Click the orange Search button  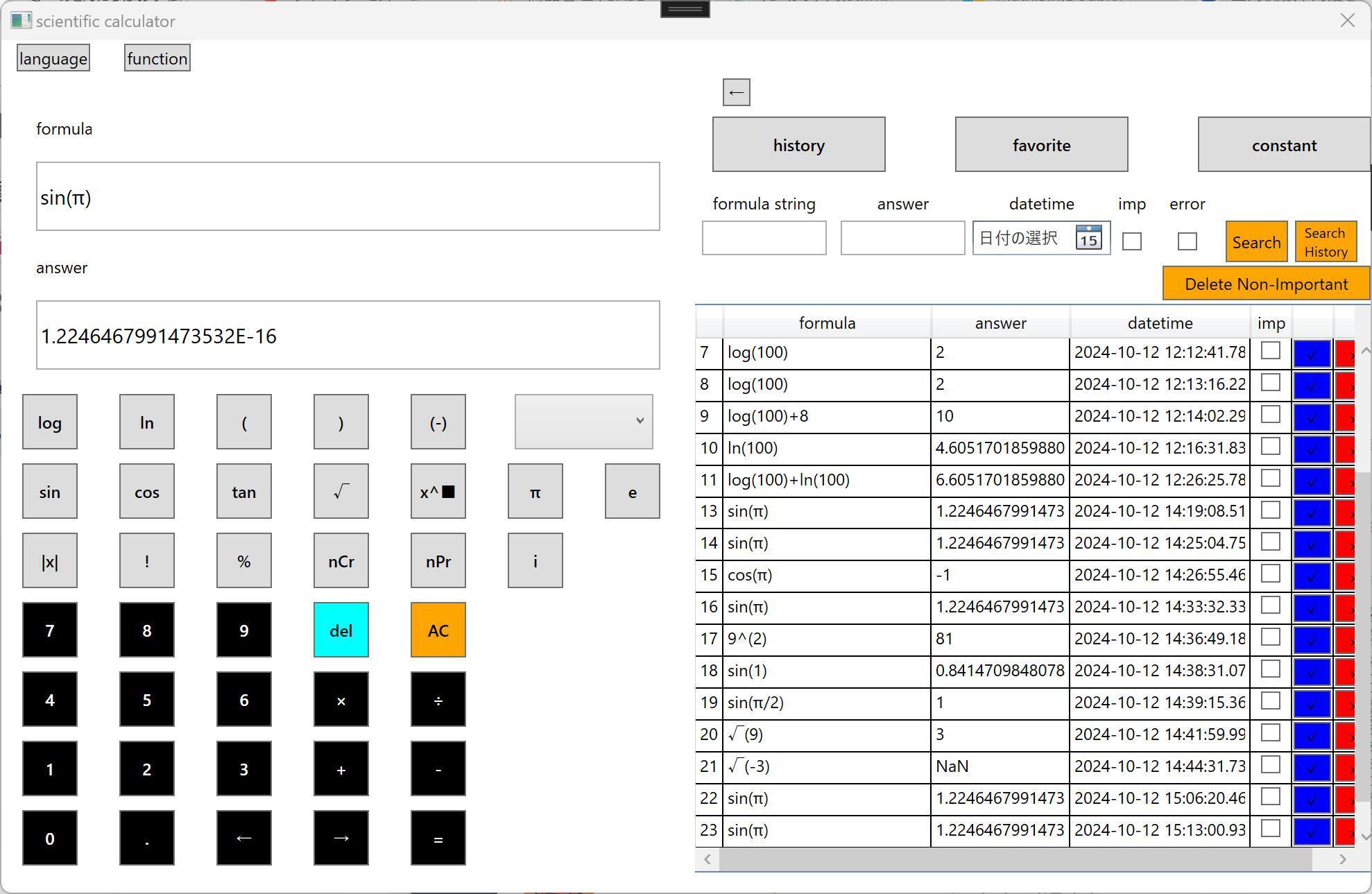[x=1256, y=242]
